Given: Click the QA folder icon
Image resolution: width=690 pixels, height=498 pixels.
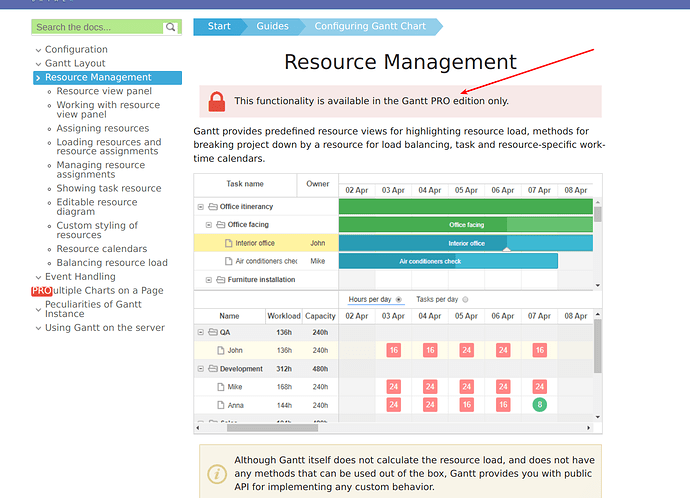Looking at the screenshot, I should [x=213, y=332].
